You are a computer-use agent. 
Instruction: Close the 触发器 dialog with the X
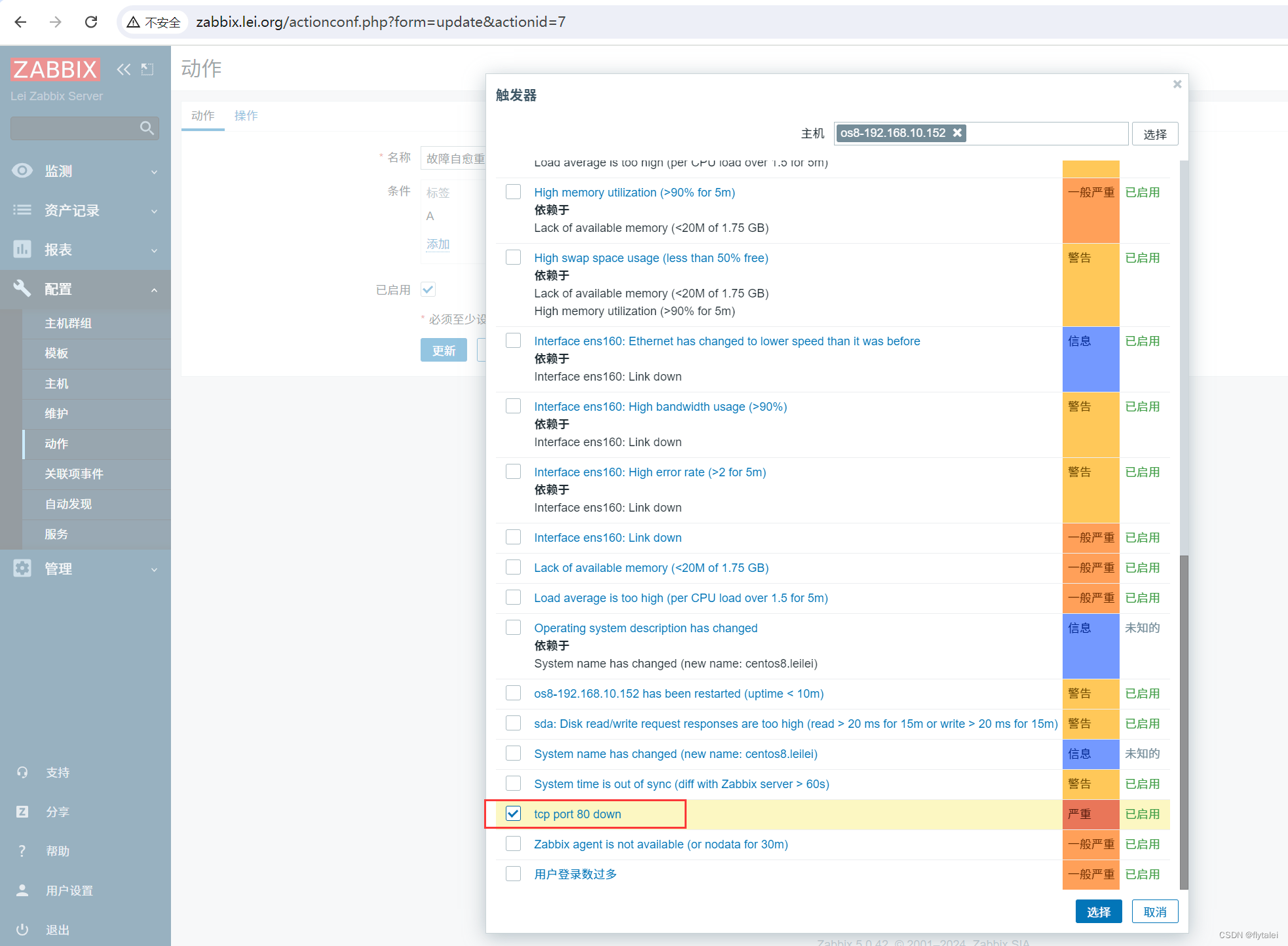point(1177,84)
